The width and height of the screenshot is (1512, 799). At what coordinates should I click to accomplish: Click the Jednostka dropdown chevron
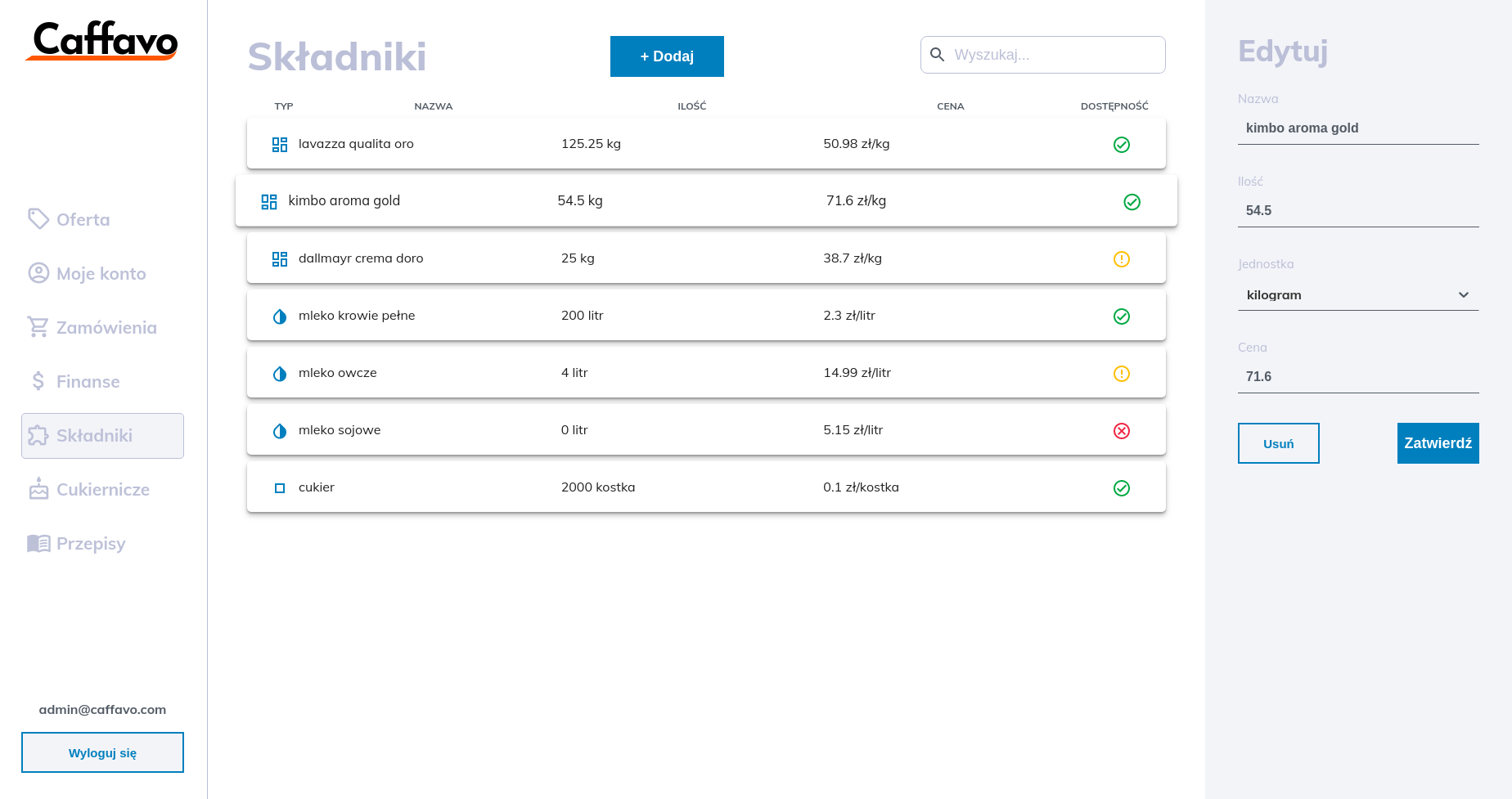click(1464, 295)
